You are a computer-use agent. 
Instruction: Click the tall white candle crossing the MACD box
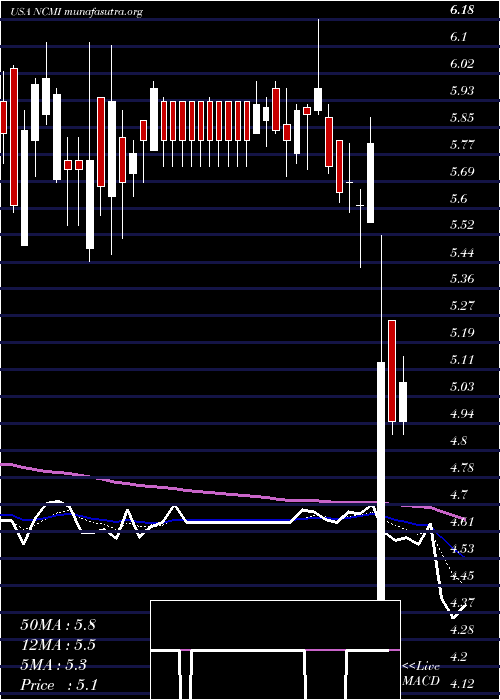click(381, 481)
